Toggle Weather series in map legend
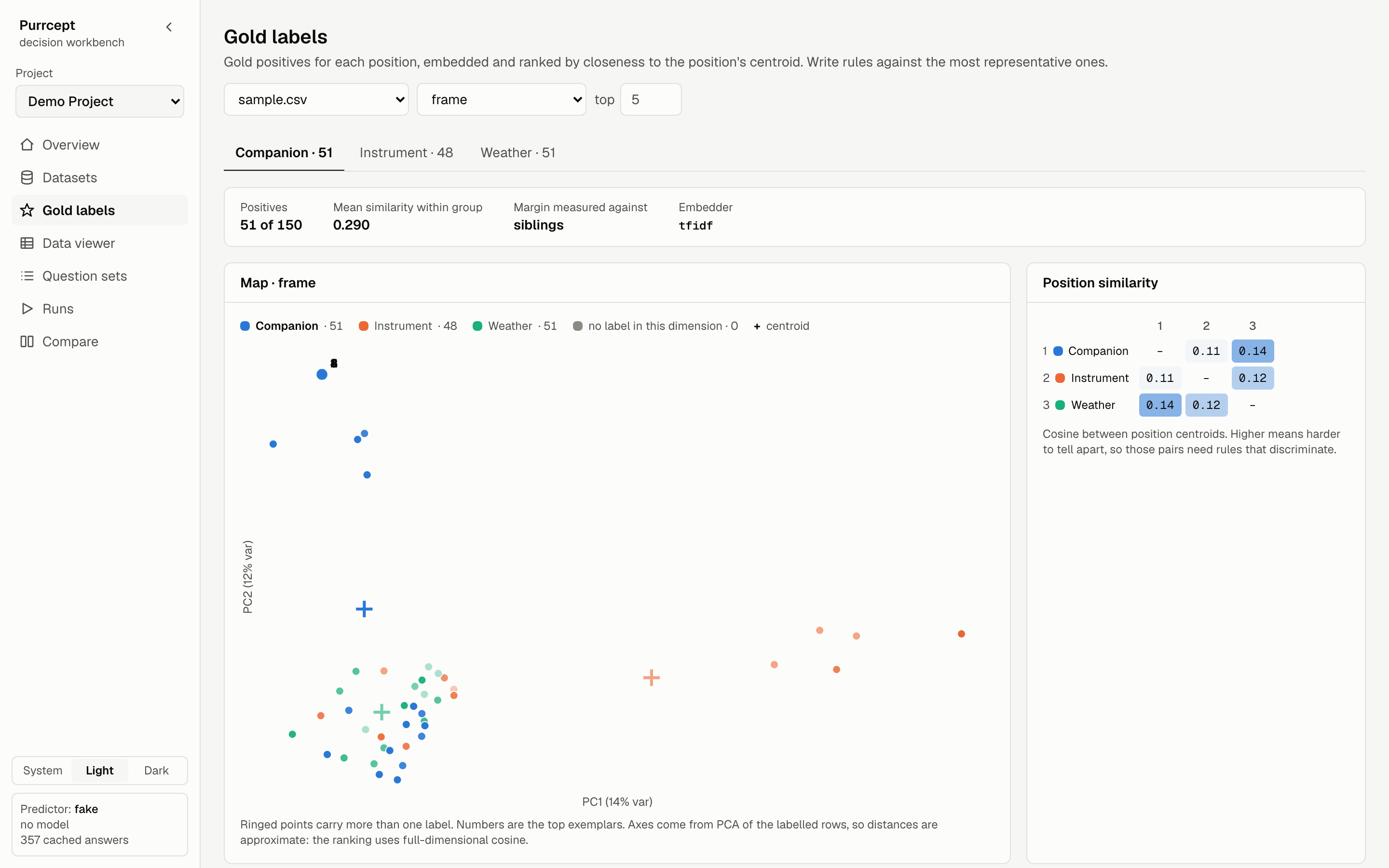Screen dimensions: 1389x868 pos(514,325)
